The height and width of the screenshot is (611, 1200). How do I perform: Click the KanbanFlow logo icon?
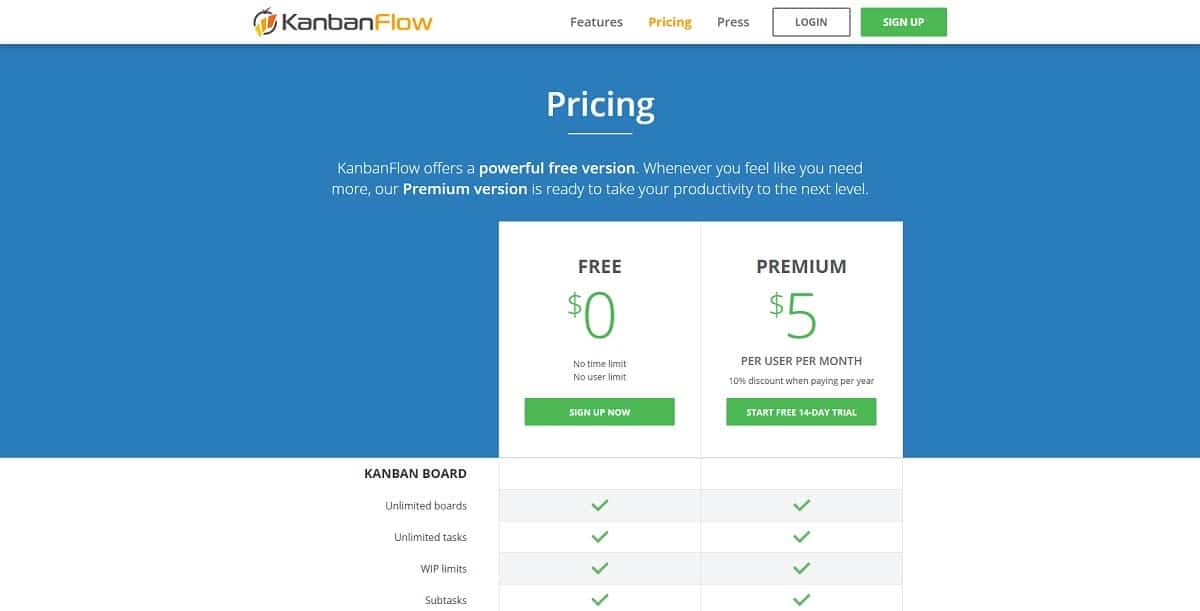pyautogui.click(x=264, y=21)
